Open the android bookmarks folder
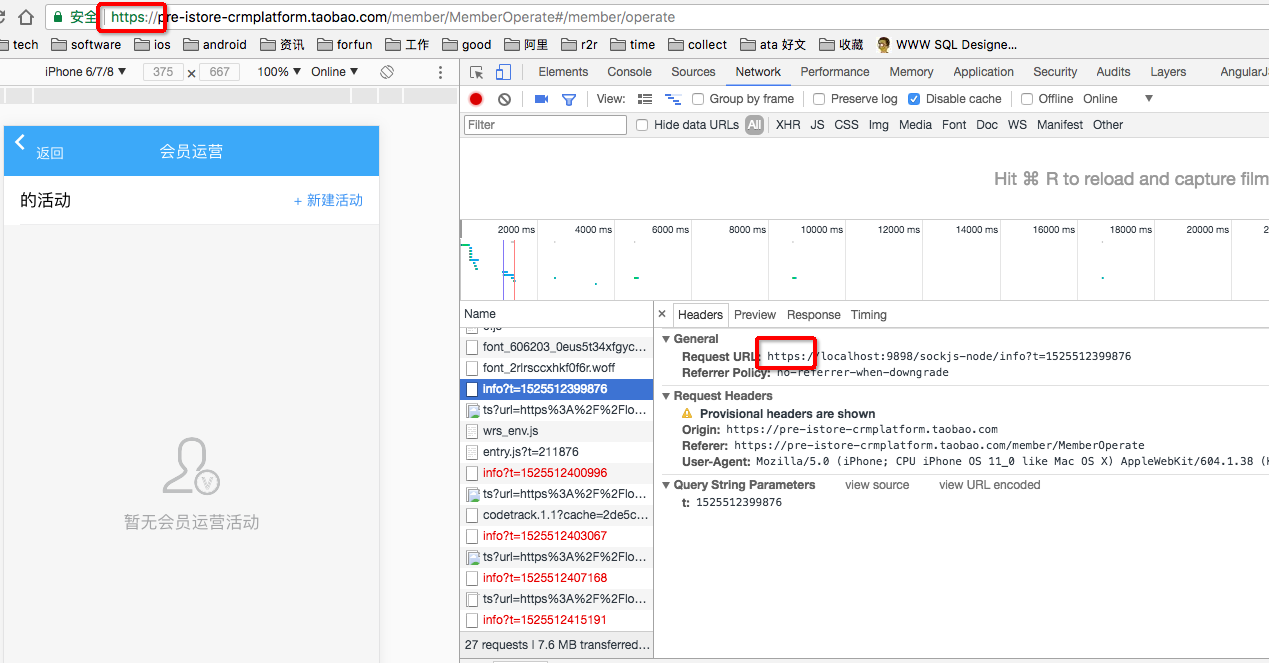This screenshot has height=663, width=1269. [214, 44]
